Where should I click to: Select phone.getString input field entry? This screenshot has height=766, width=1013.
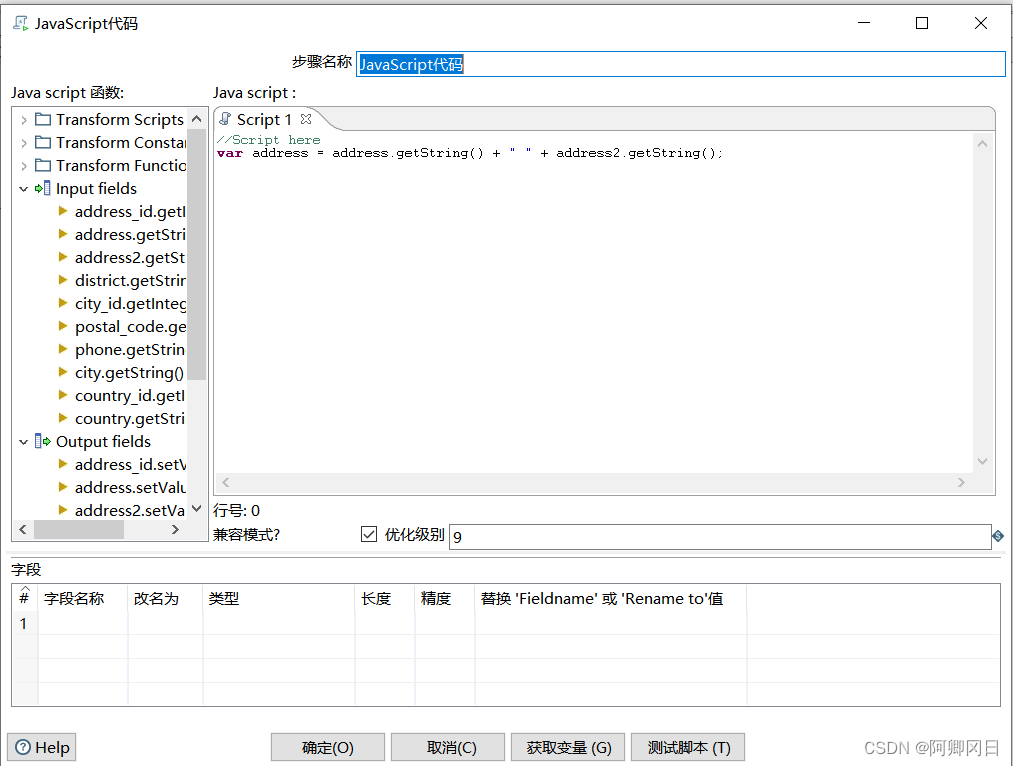[x=129, y=350]
